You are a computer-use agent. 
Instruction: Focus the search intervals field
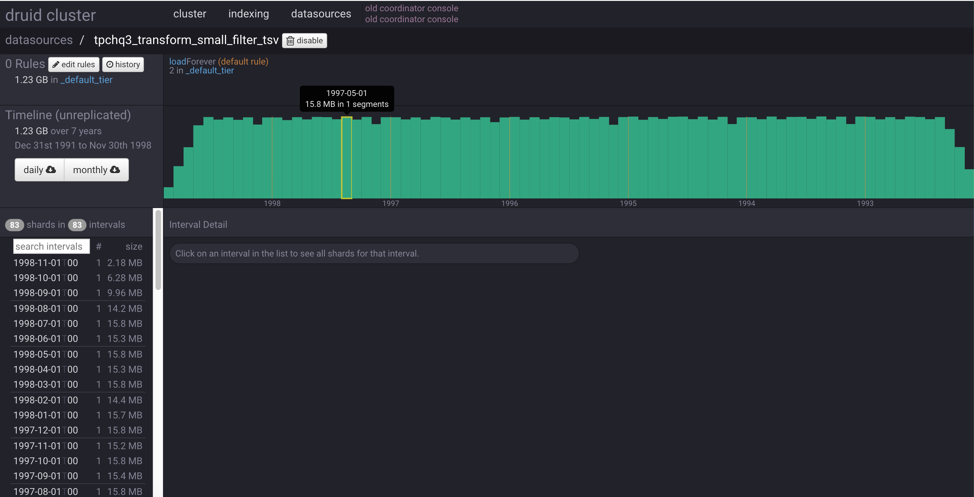pyautogui.click(x=52, y=247)
